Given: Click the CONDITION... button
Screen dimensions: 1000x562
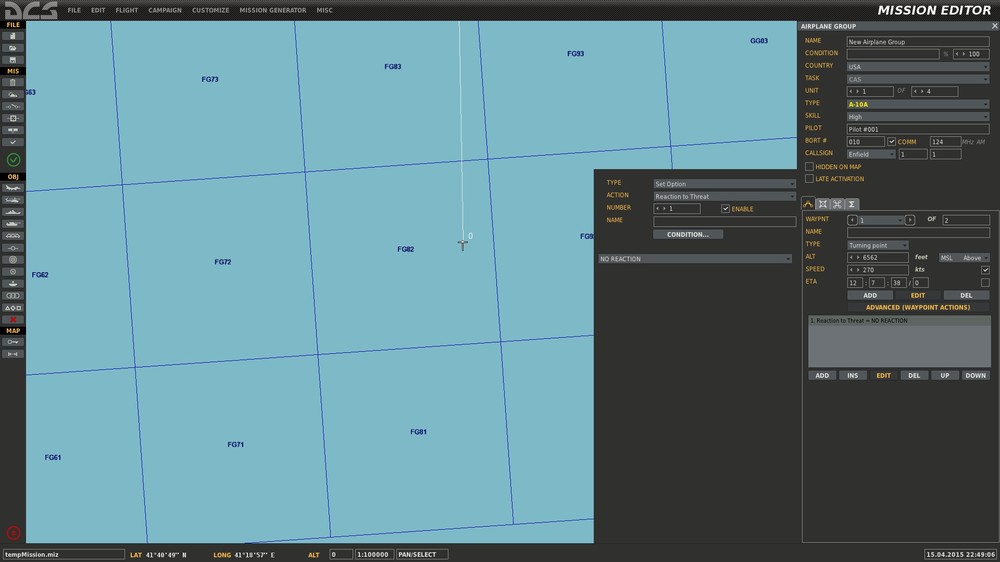Looking at the screenshot, I should click(x=687, y=234).
